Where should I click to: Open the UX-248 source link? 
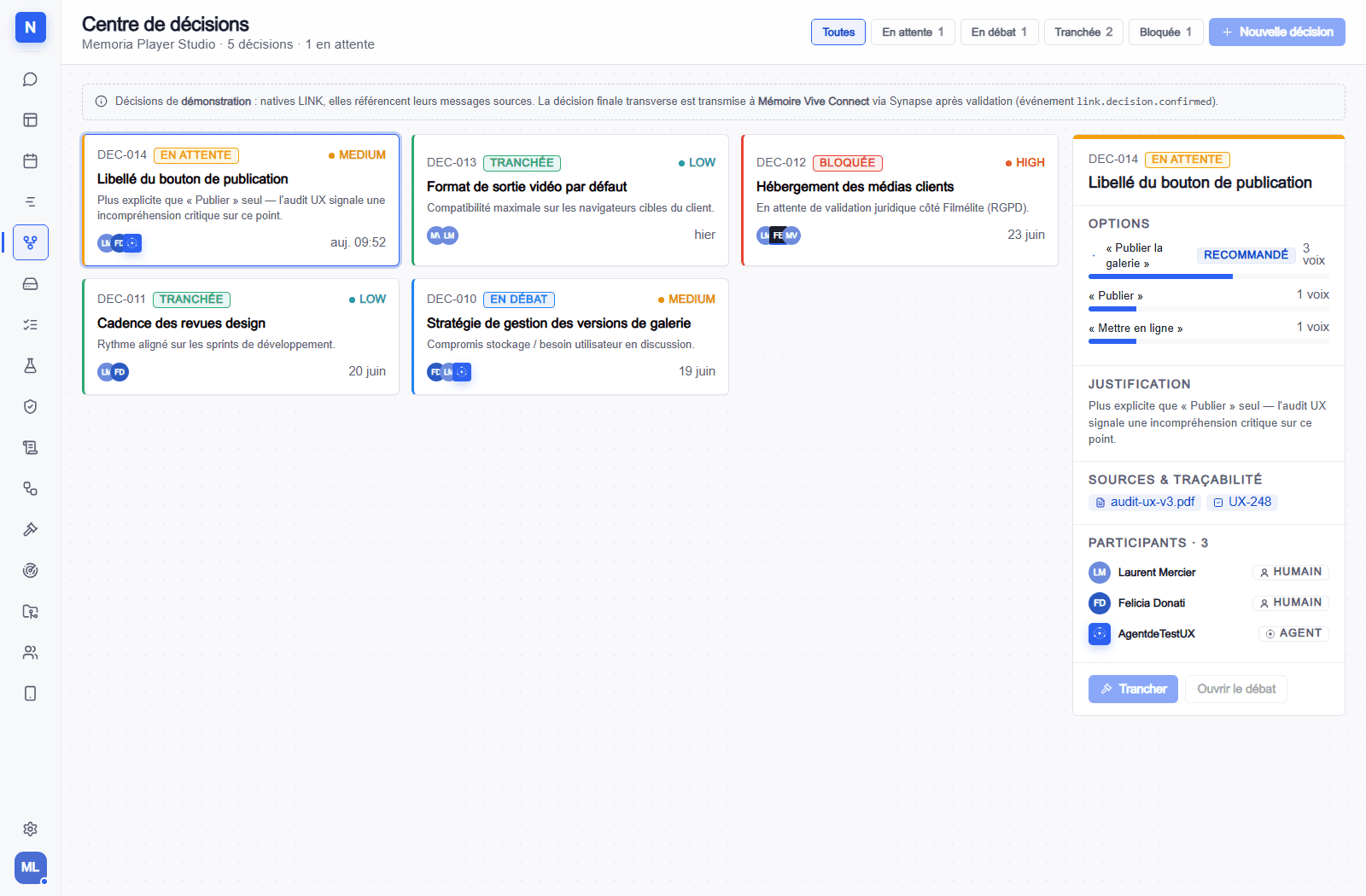(1242, 503)
